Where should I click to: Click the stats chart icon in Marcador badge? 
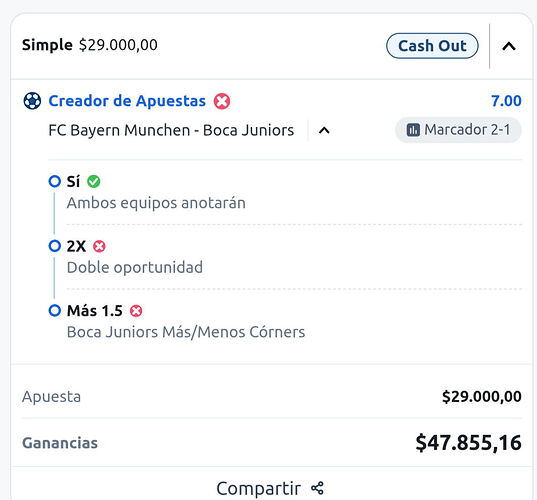pyautogui.click(x=413, y=130)
